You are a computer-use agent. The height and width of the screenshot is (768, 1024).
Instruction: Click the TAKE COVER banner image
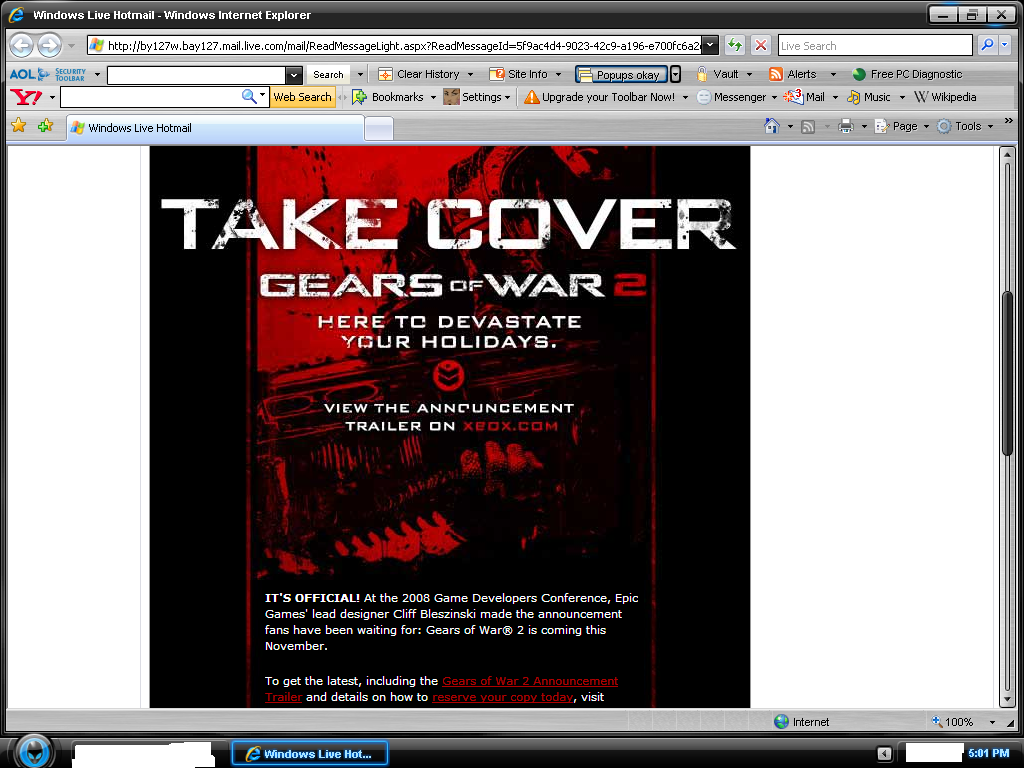(x=449, y=224)
